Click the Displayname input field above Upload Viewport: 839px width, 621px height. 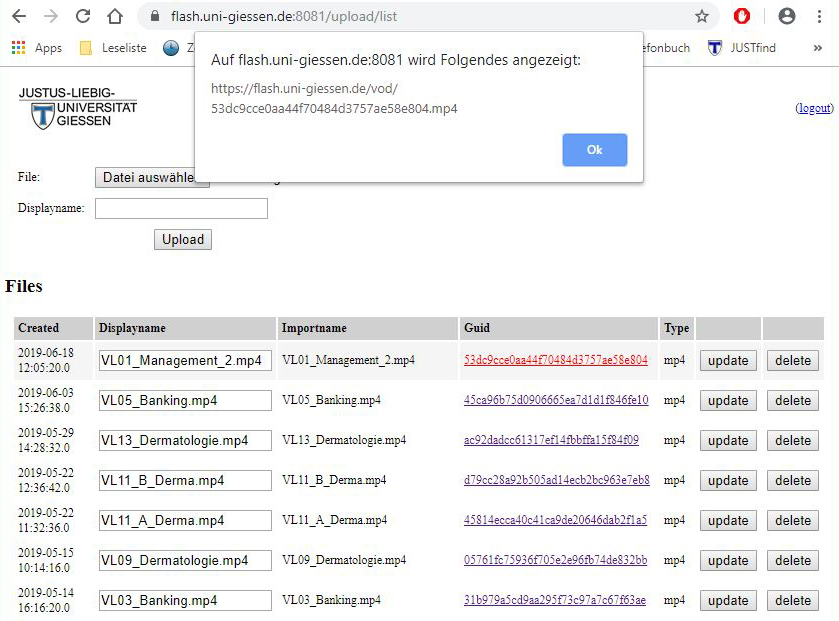coord(181,208)
